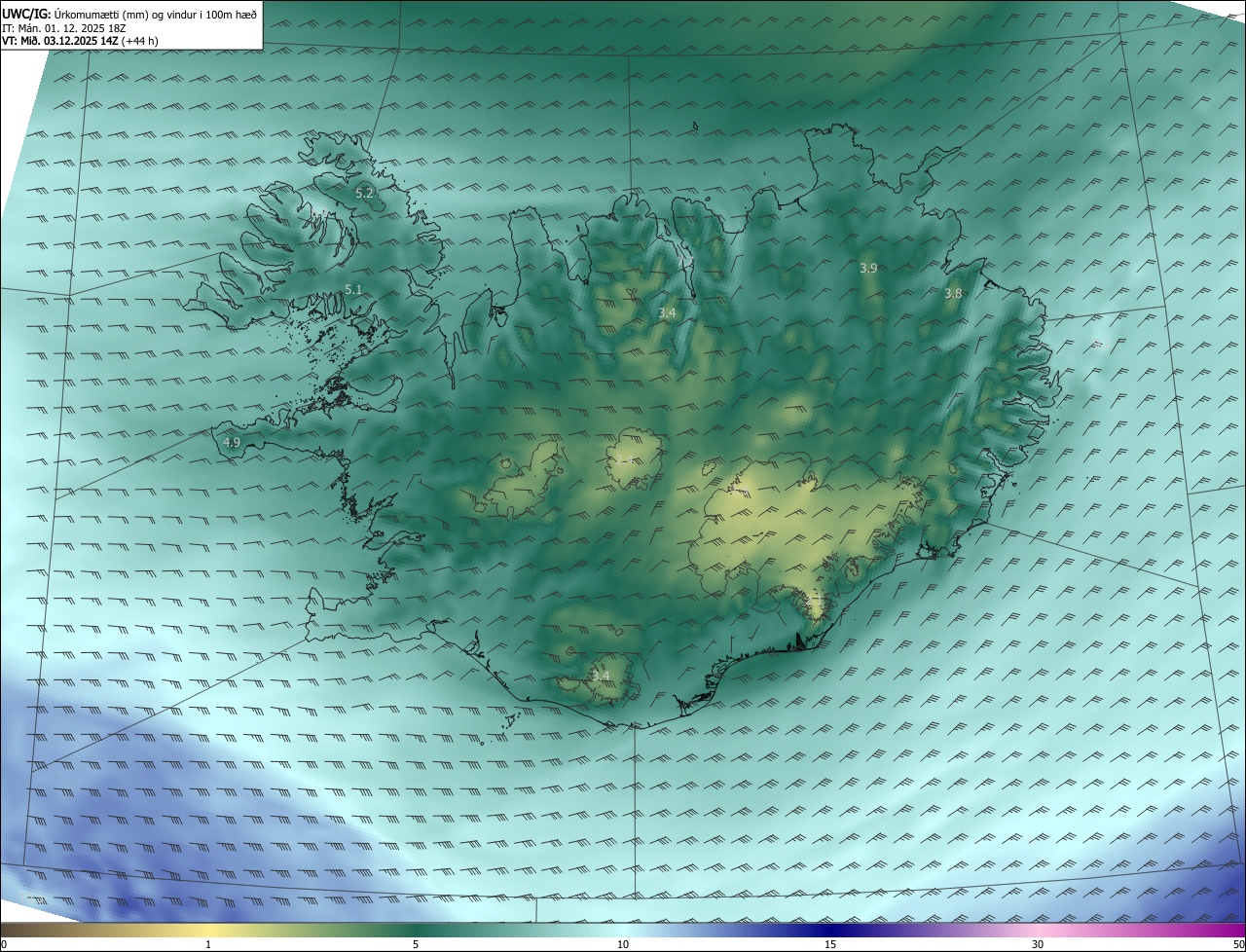Screen dimensions: 1246x952
Task: Click the faint 2.4 value on the central glacier
Action: pyautogui.click(x=626, y=460)
